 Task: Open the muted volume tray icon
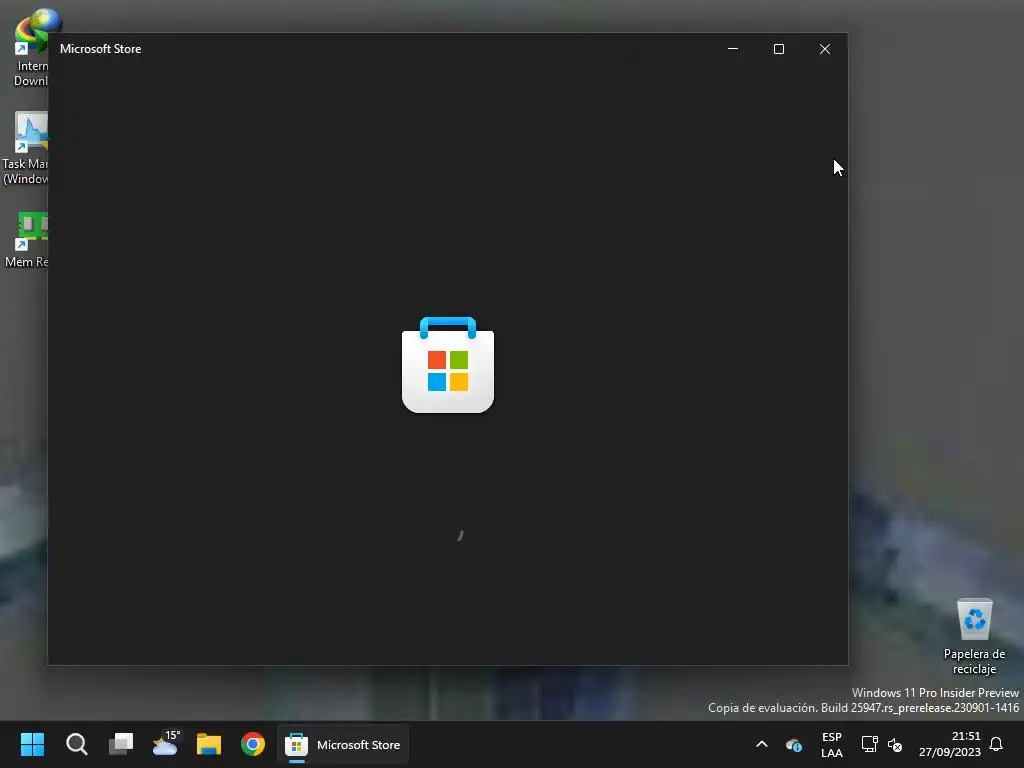pyautogui.click(x=895, y=744)
